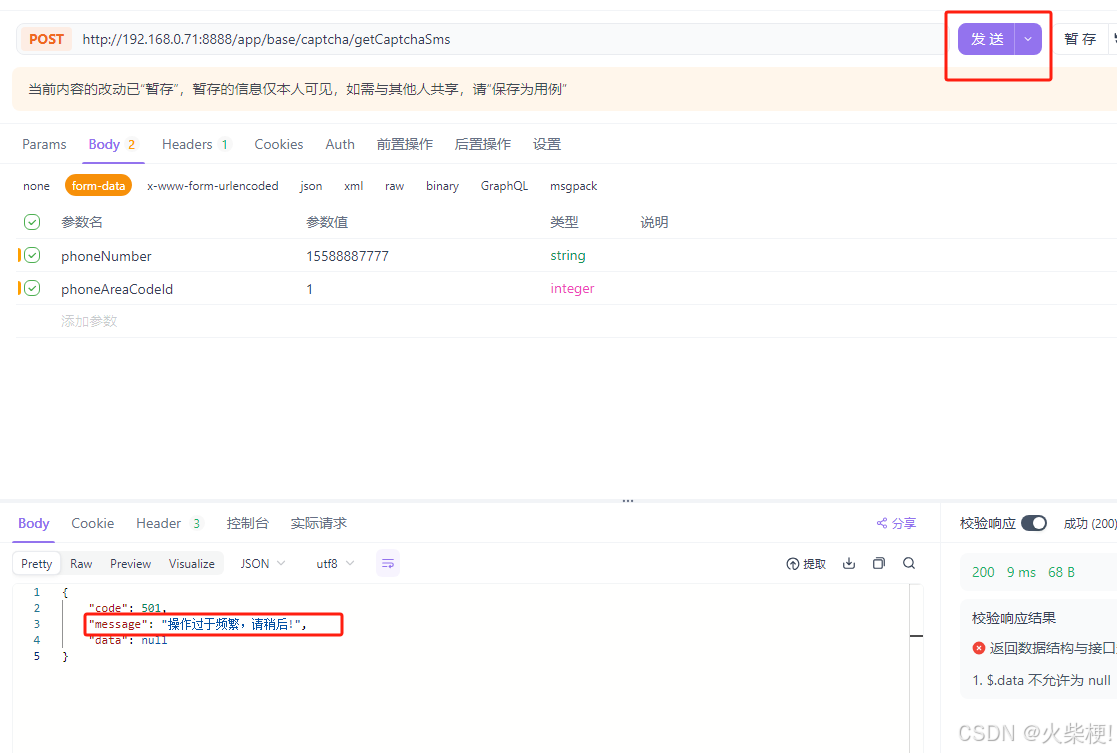Click the copy response icon
1117x753 pixels.
click(878, 564)
